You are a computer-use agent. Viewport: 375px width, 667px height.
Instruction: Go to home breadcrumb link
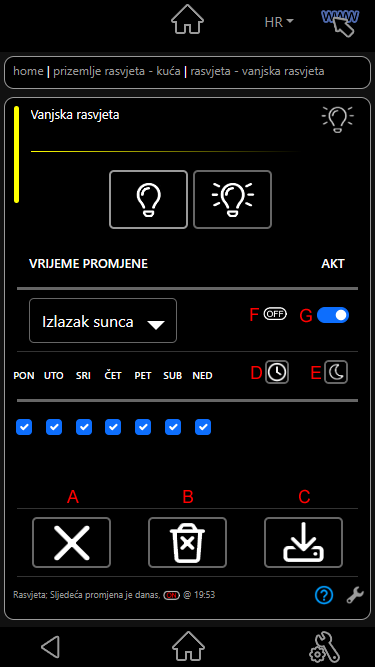pyautogui.click(x=28, y=71)
